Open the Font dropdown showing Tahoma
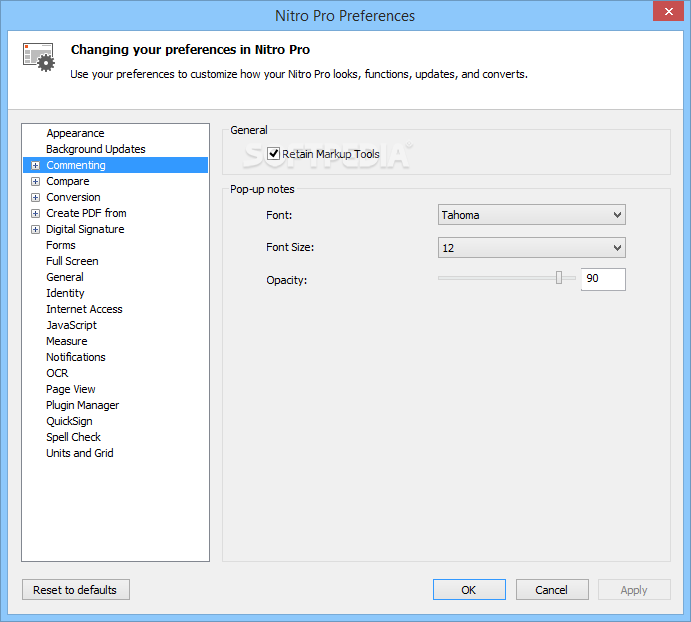 click(x=531, y=215)
